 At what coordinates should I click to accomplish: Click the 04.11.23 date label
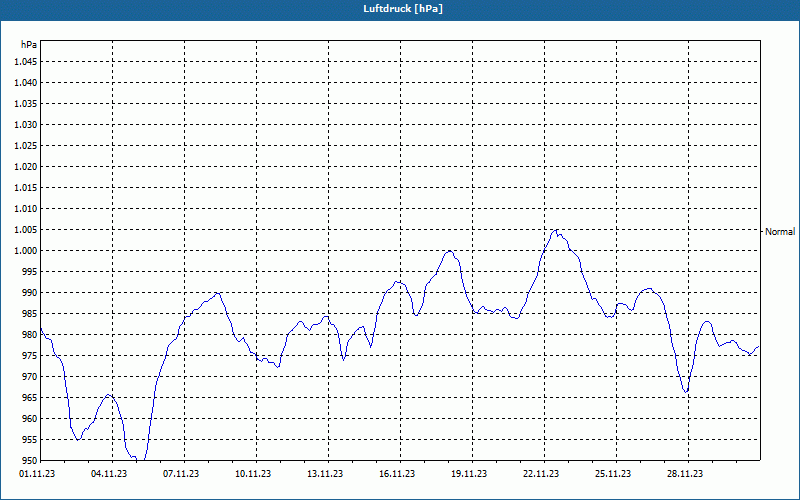click(x=109, y=474)
